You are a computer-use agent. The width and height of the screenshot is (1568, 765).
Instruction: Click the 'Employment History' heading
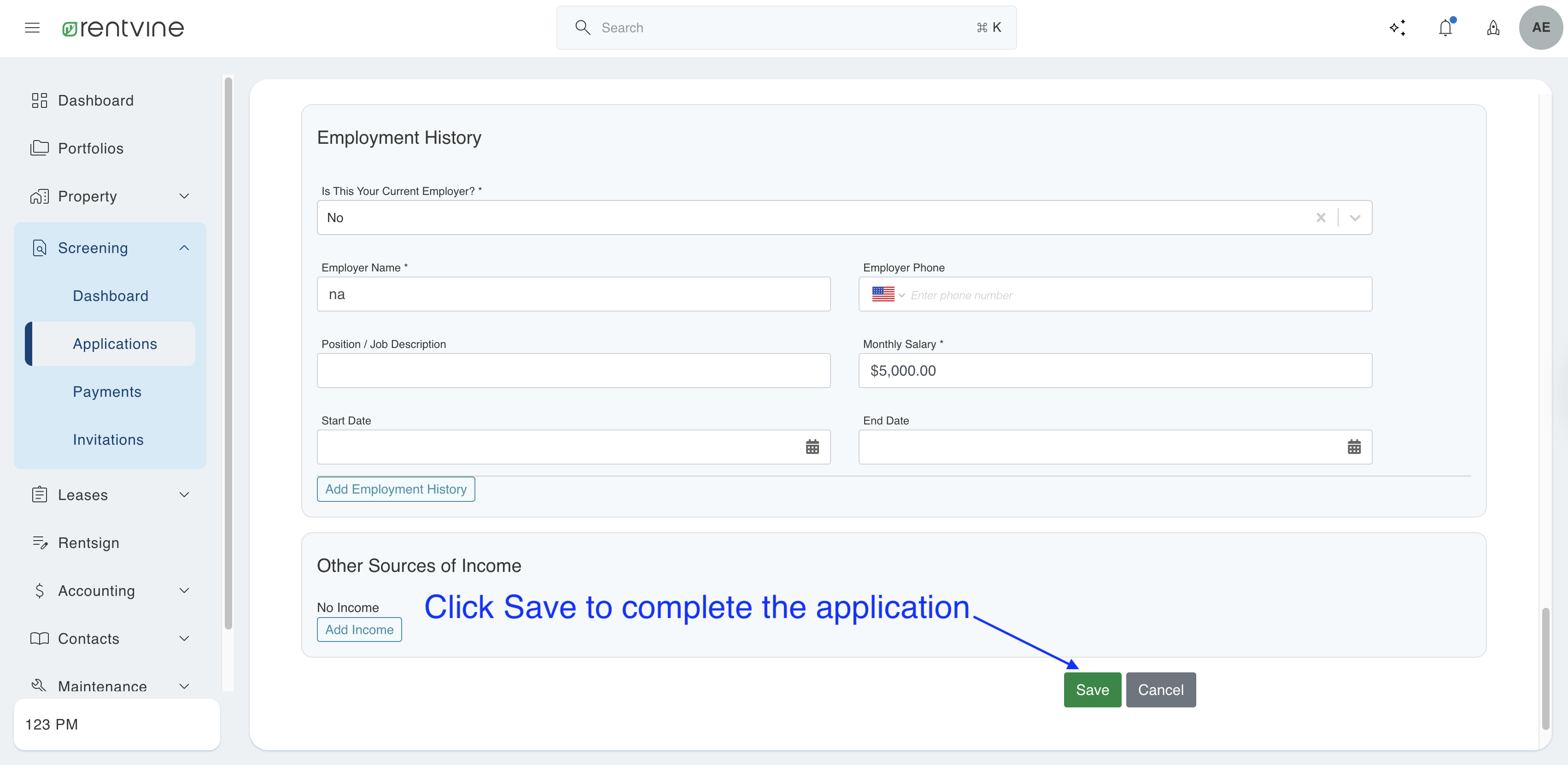[399, 138]
